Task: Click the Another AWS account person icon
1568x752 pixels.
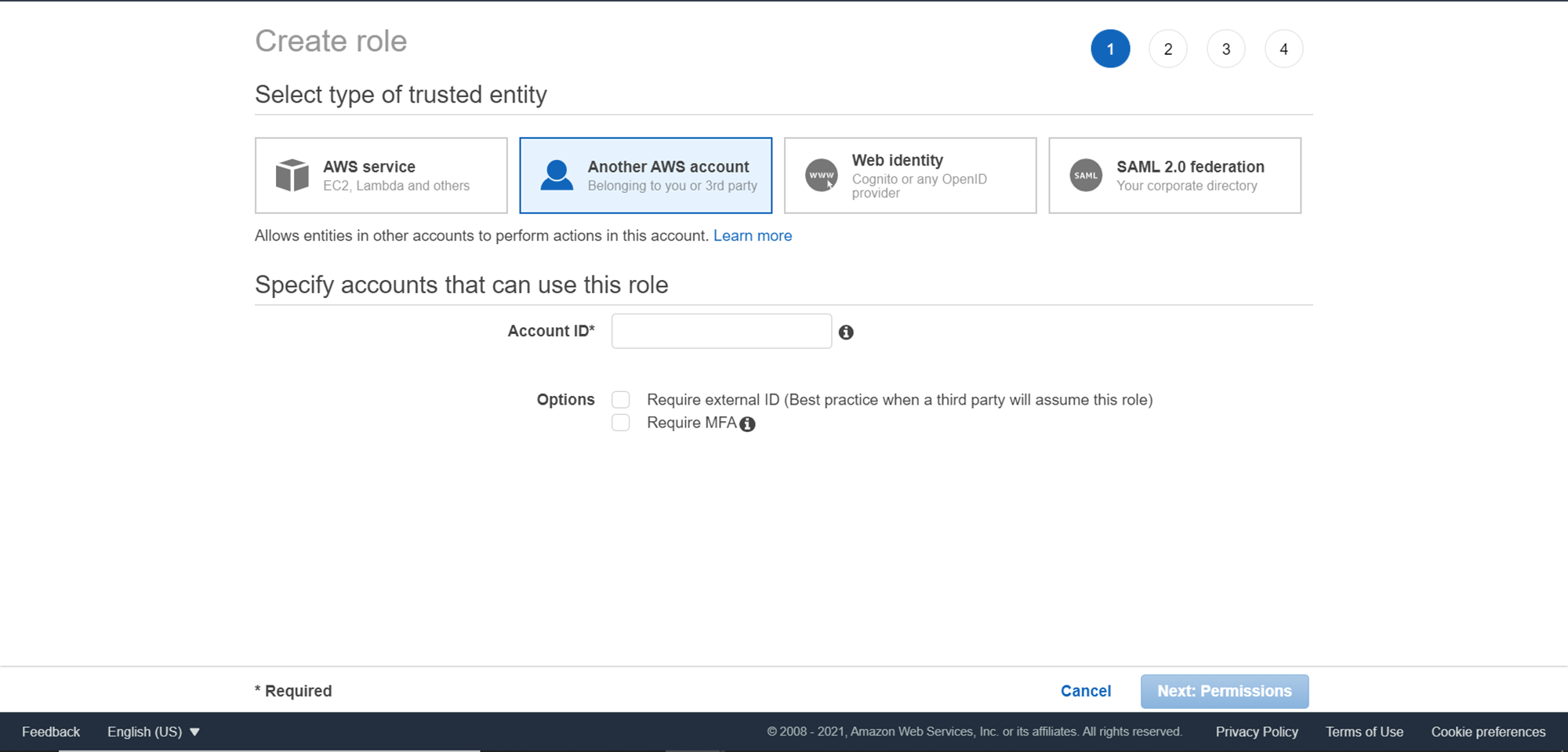Action: pyautogui.click(x=557, y=175)
